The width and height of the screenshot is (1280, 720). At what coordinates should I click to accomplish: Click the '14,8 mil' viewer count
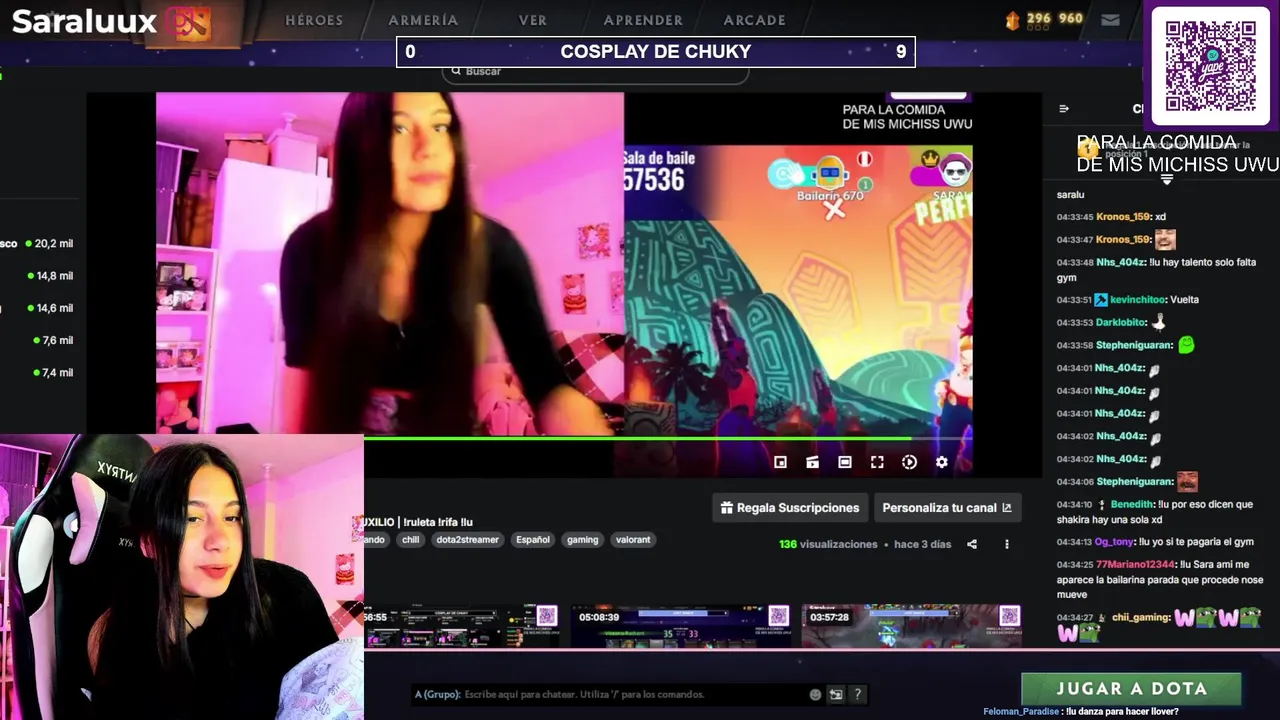[54, 276]
